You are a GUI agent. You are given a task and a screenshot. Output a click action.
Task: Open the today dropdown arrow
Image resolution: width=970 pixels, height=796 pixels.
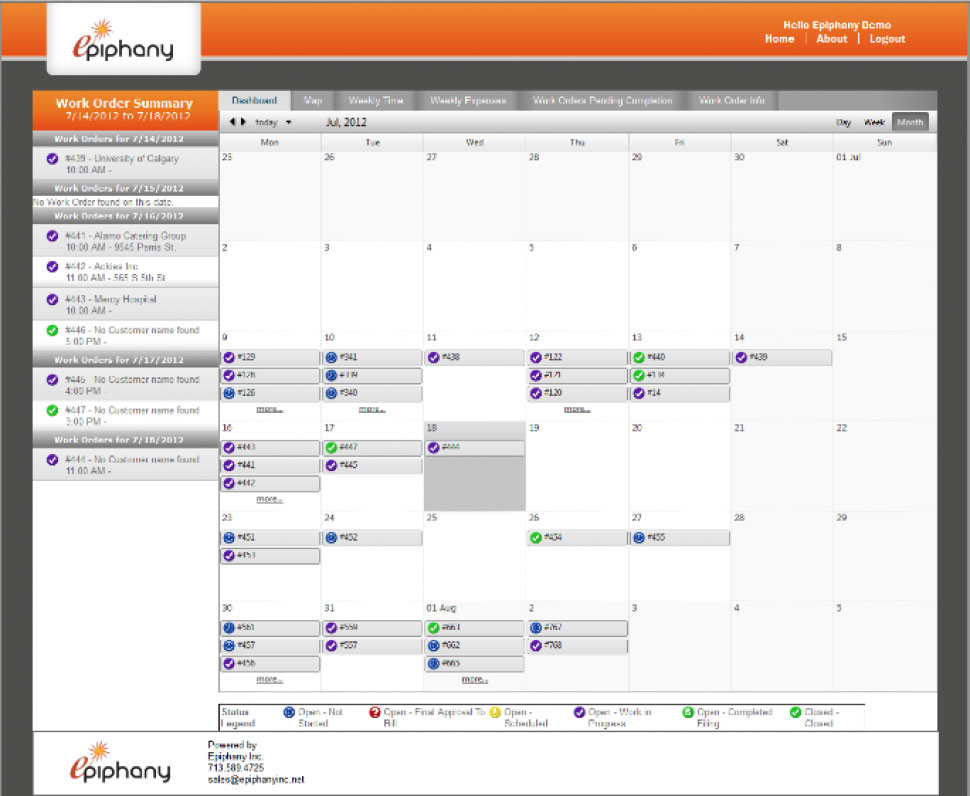click(288, 122)
